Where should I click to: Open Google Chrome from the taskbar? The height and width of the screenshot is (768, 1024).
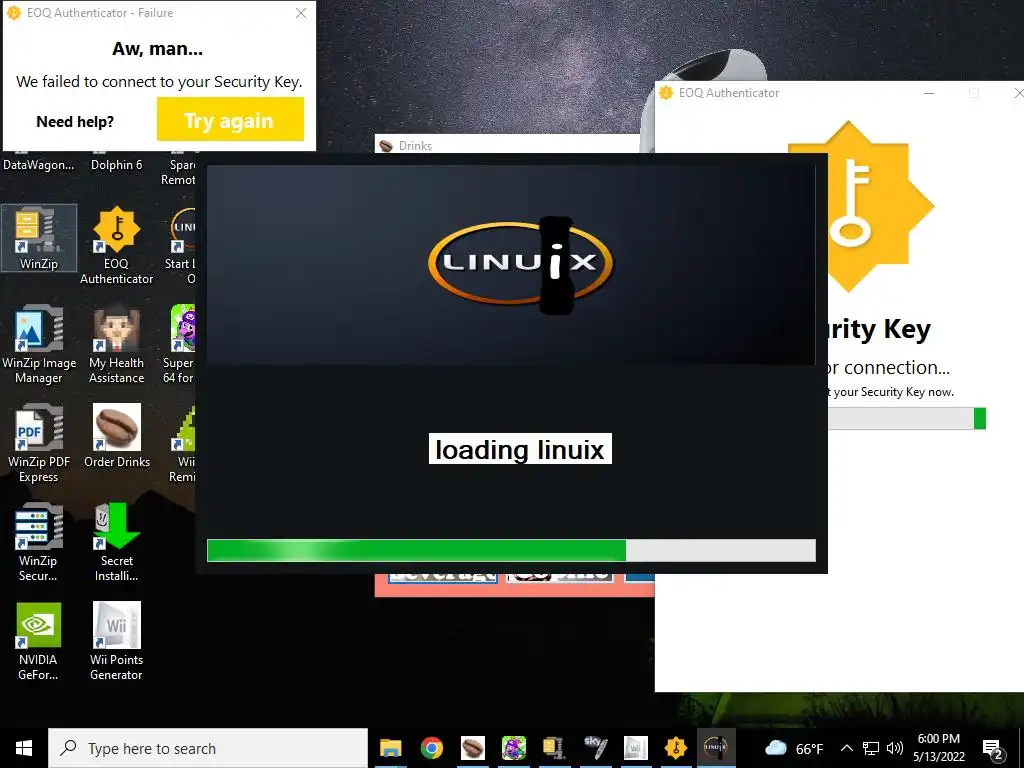(x=432, y=748)
